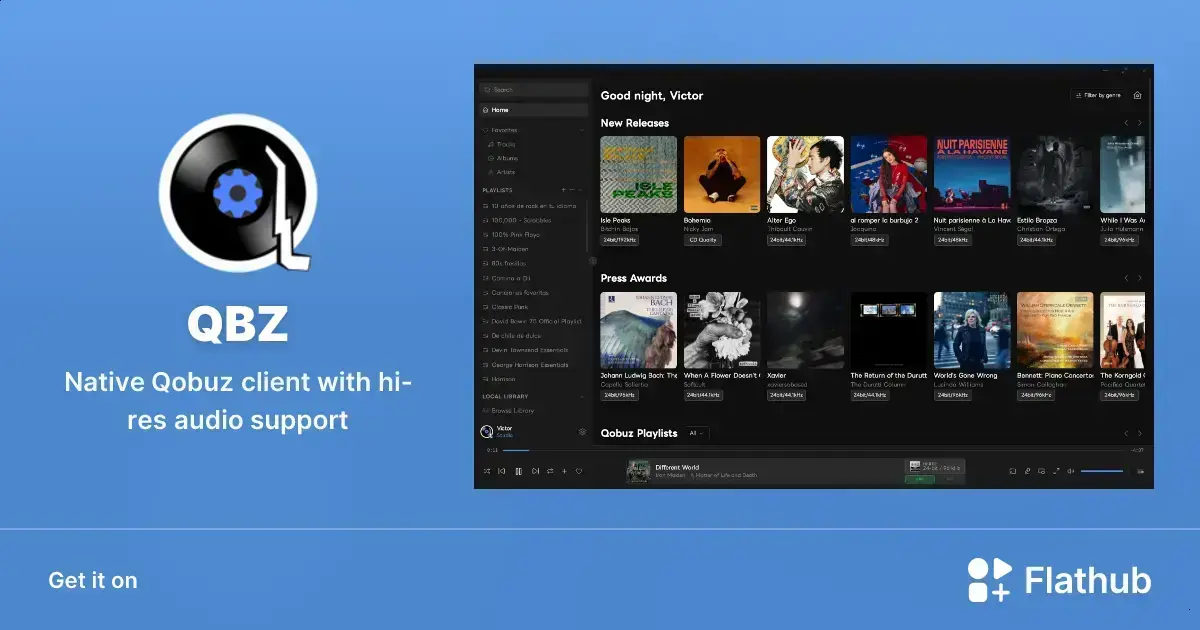Image resolution: width=1200 pixels, height=630 pixels.
Task: Collapse the Playlists section chevron
Action: (581, 190)
